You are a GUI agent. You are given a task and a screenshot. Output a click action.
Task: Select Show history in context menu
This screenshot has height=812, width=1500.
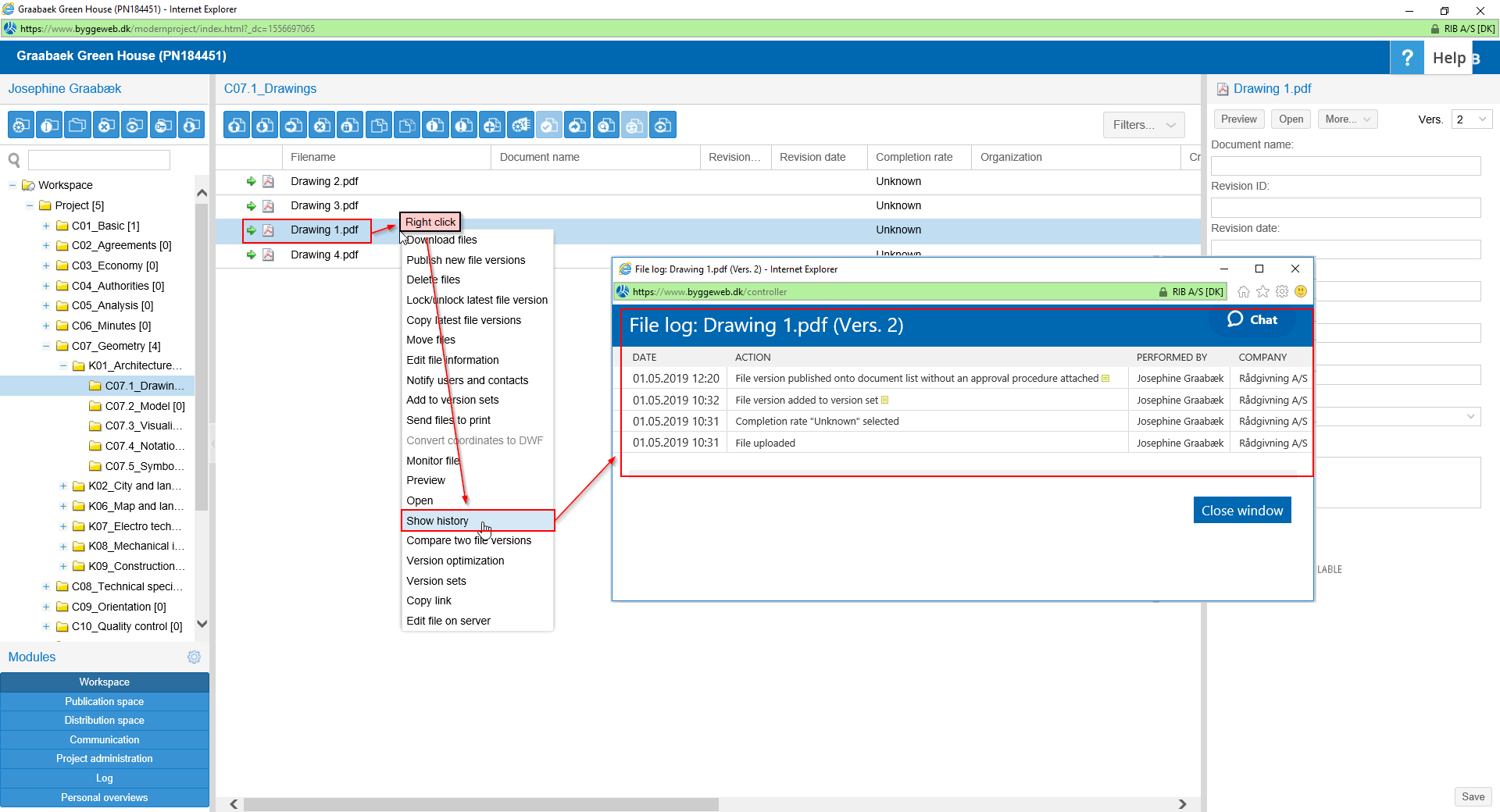[x=437, y=521]
